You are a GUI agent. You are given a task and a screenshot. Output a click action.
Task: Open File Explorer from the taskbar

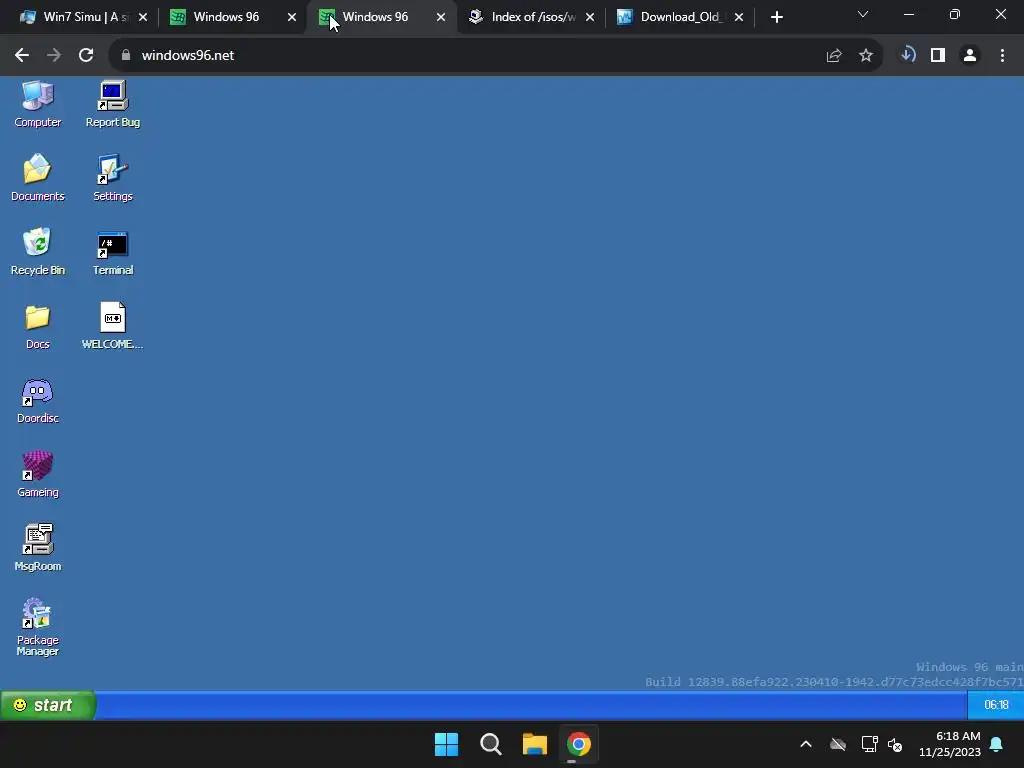click(x=535, y=744)
